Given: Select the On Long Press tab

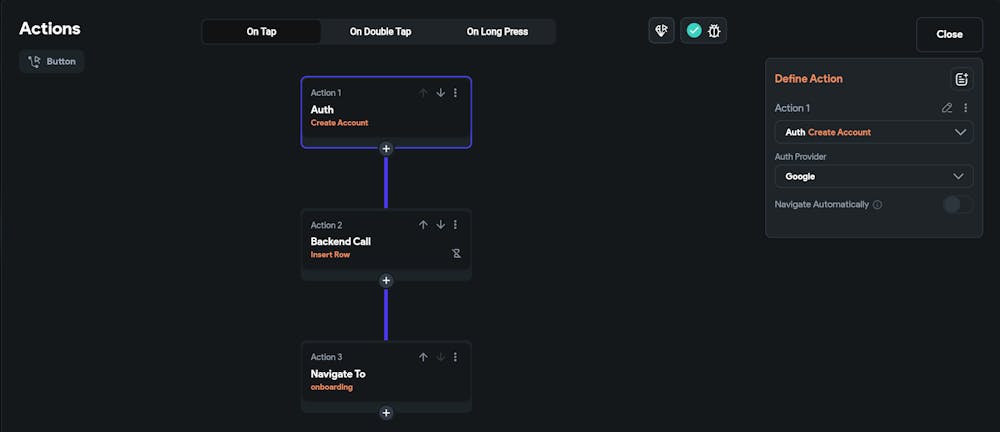Looking at the screenshot, I should 497,32.
